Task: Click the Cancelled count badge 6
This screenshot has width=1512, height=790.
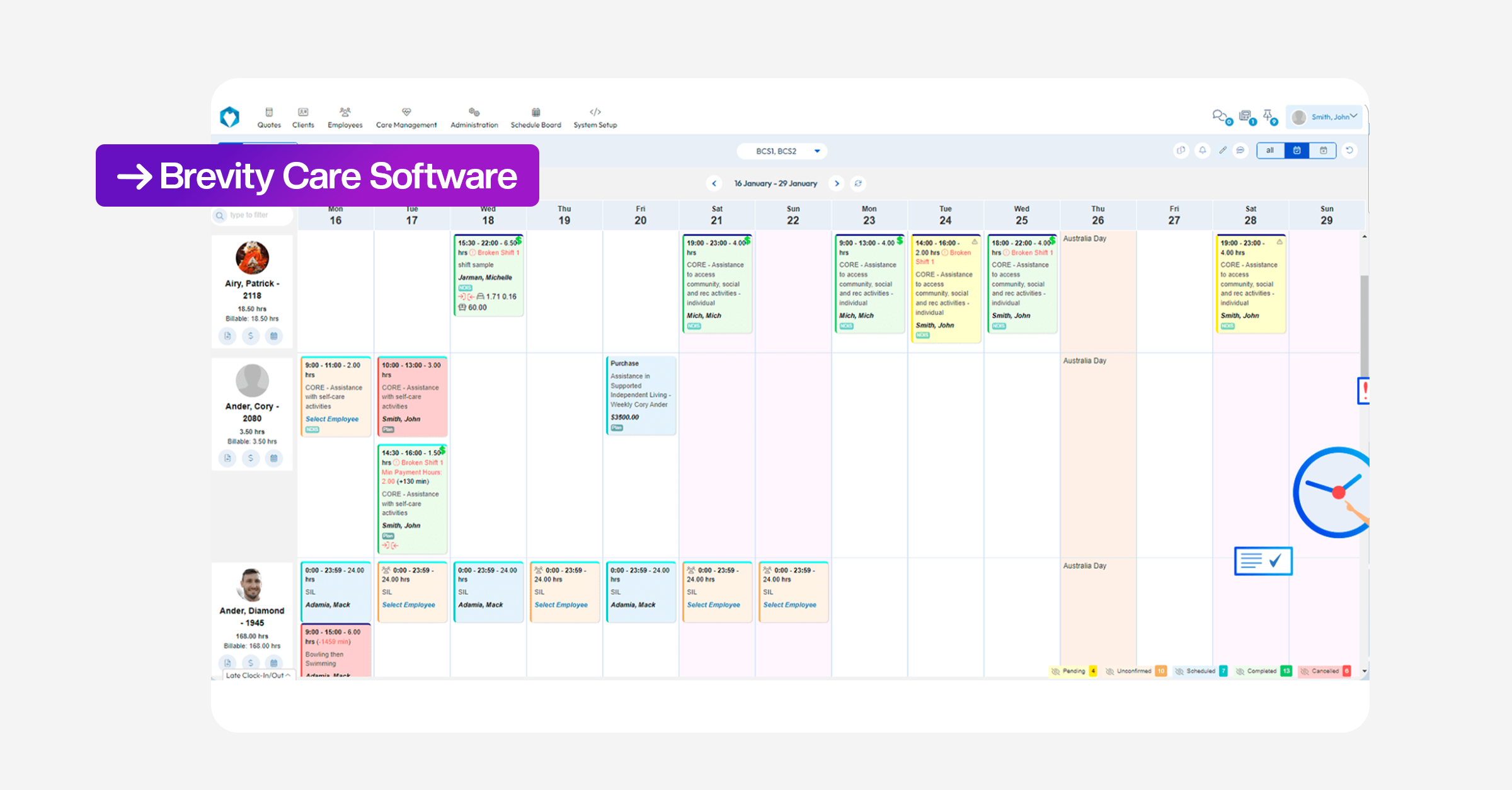Action: point(1347,672)
